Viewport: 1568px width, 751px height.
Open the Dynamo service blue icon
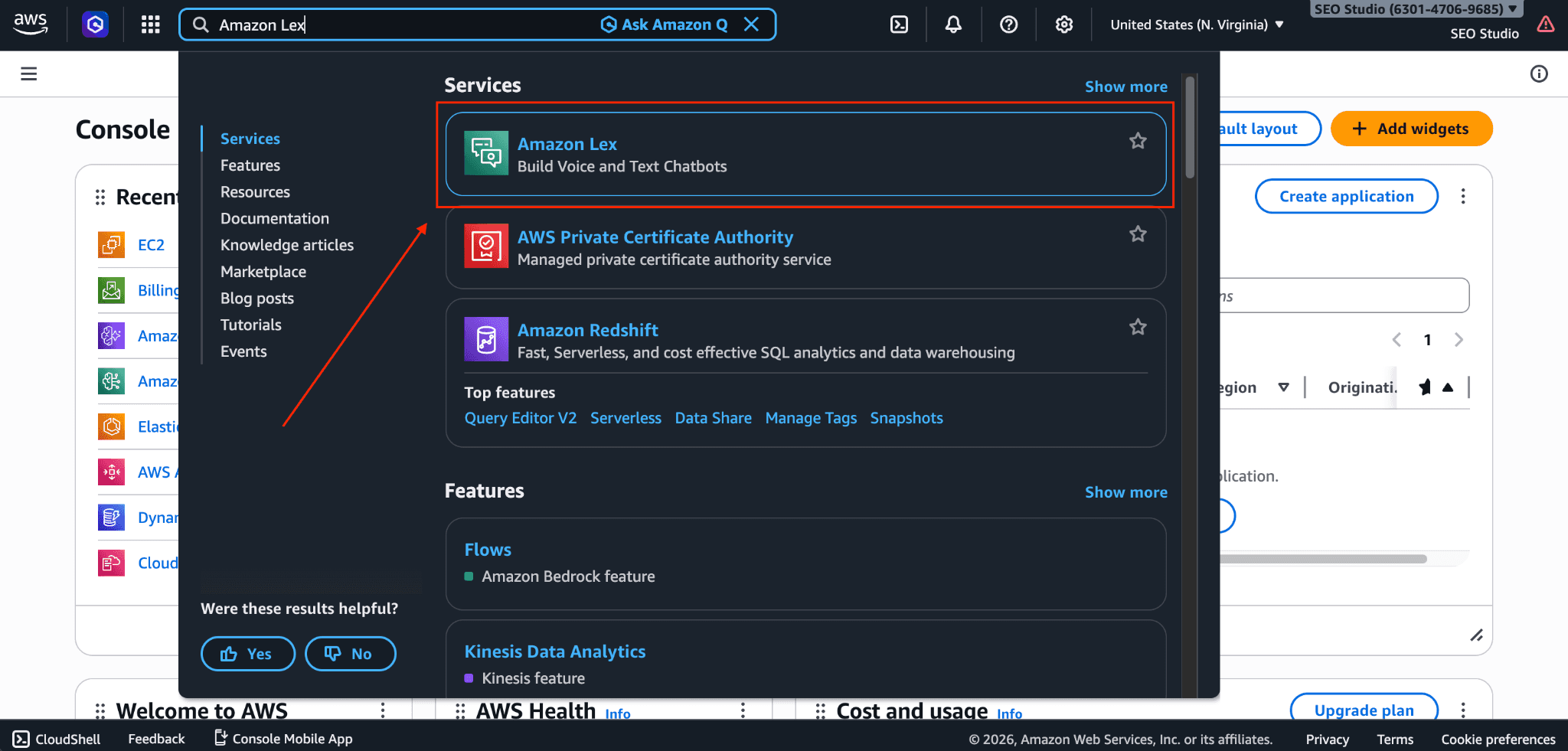(112, 518)
